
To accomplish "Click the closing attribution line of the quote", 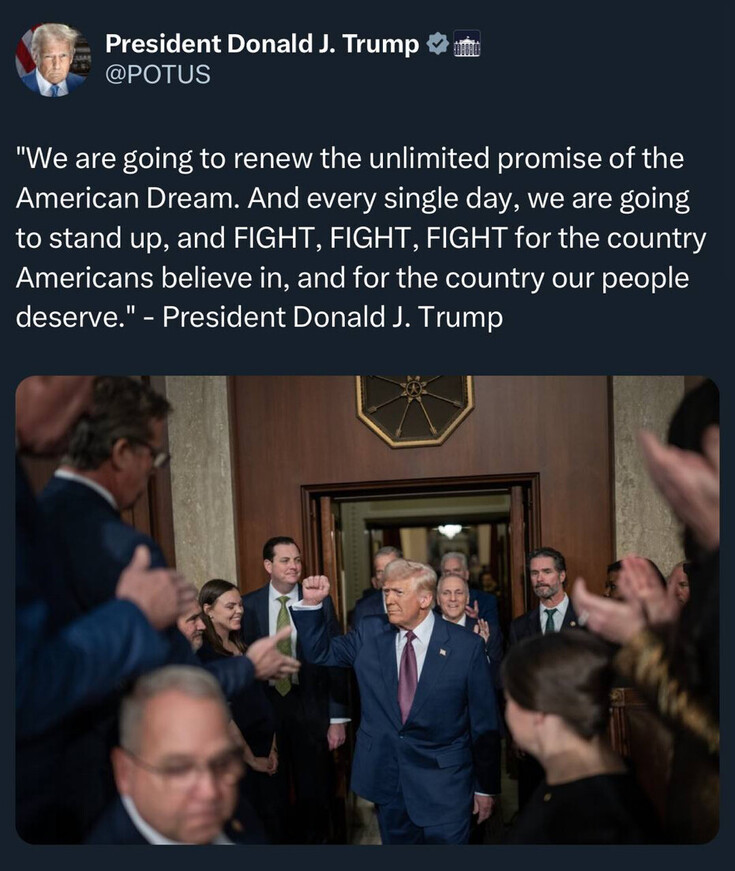I will coord(332,317).
